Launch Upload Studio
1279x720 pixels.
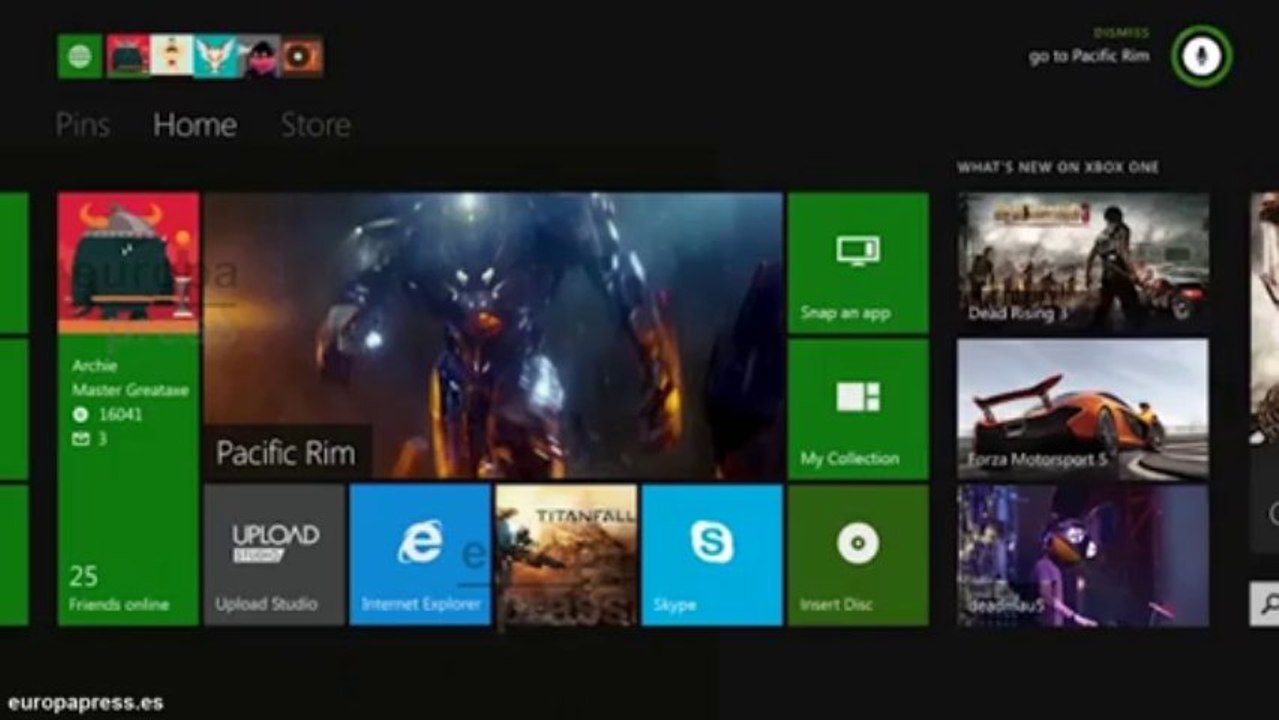click(x=274, y=555)
